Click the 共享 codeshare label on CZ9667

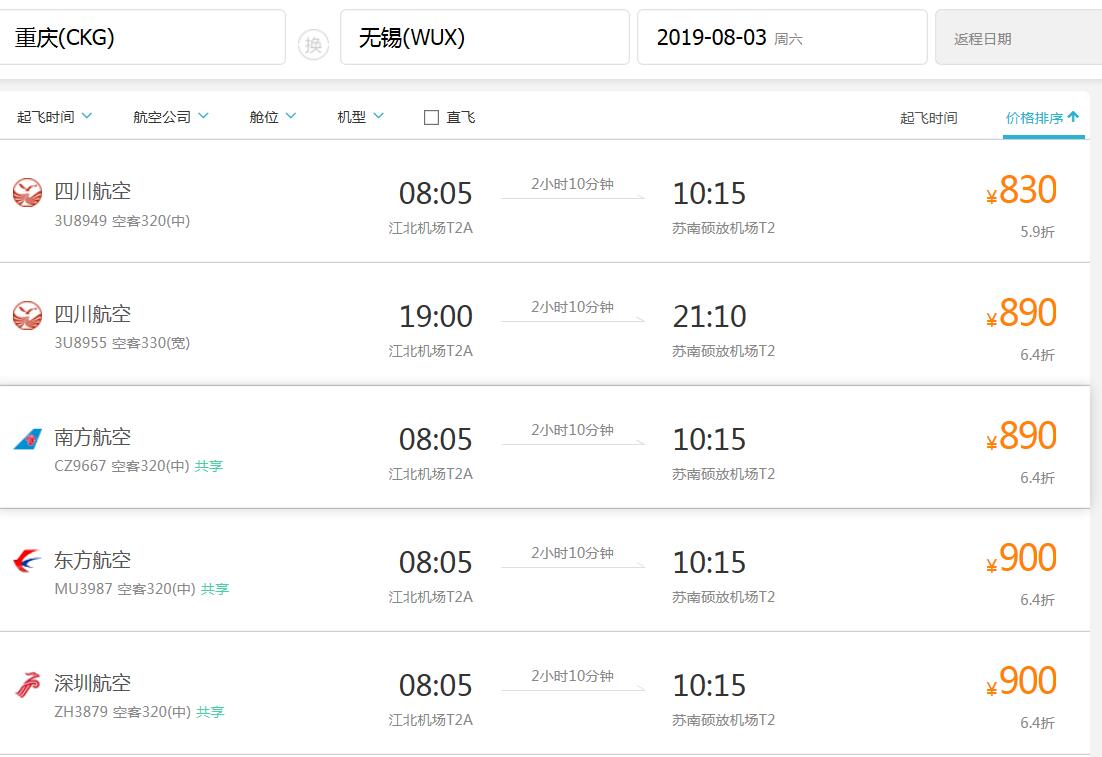coord(209,466)
